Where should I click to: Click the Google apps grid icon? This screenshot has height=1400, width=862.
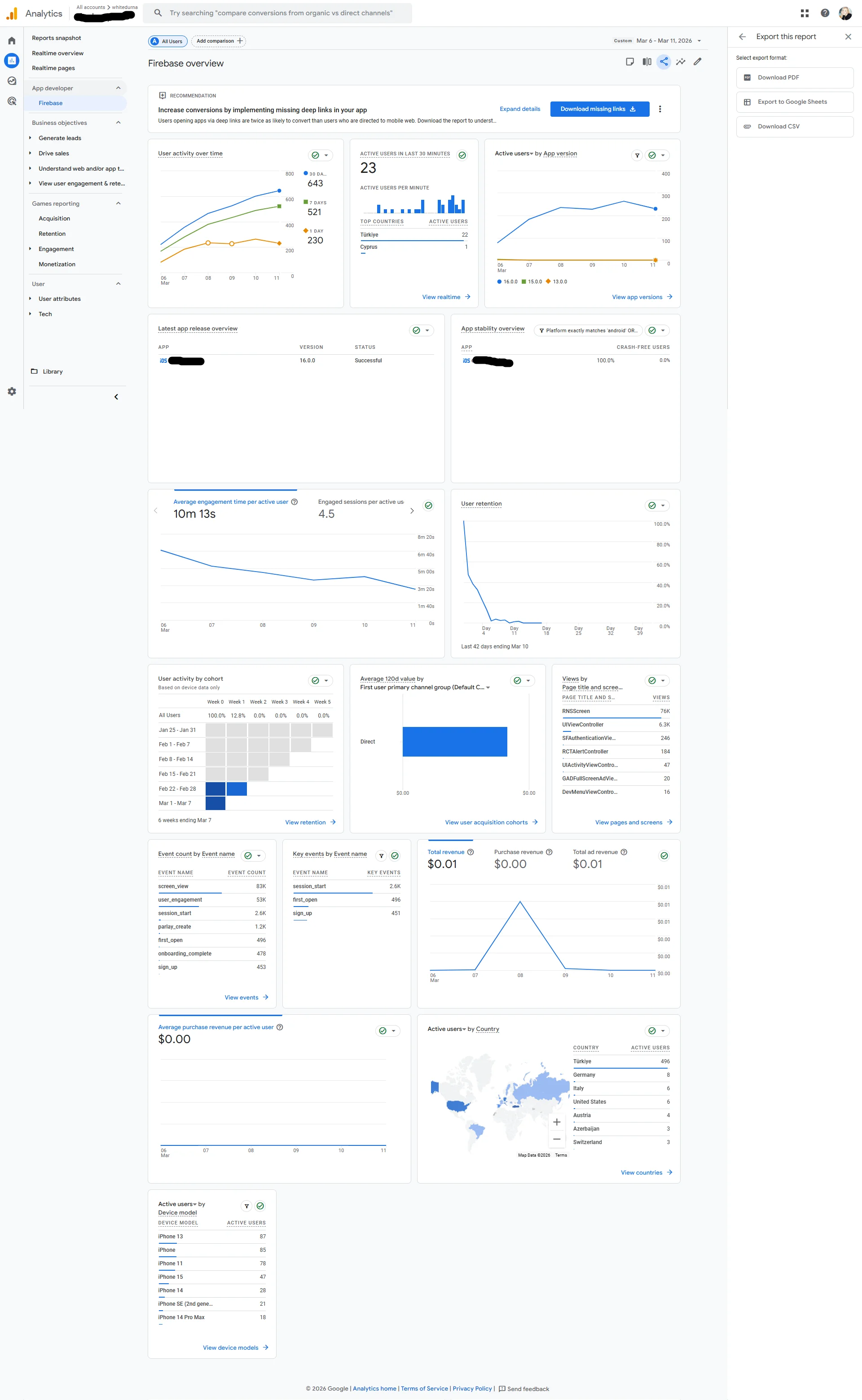[x=805, y=13]
